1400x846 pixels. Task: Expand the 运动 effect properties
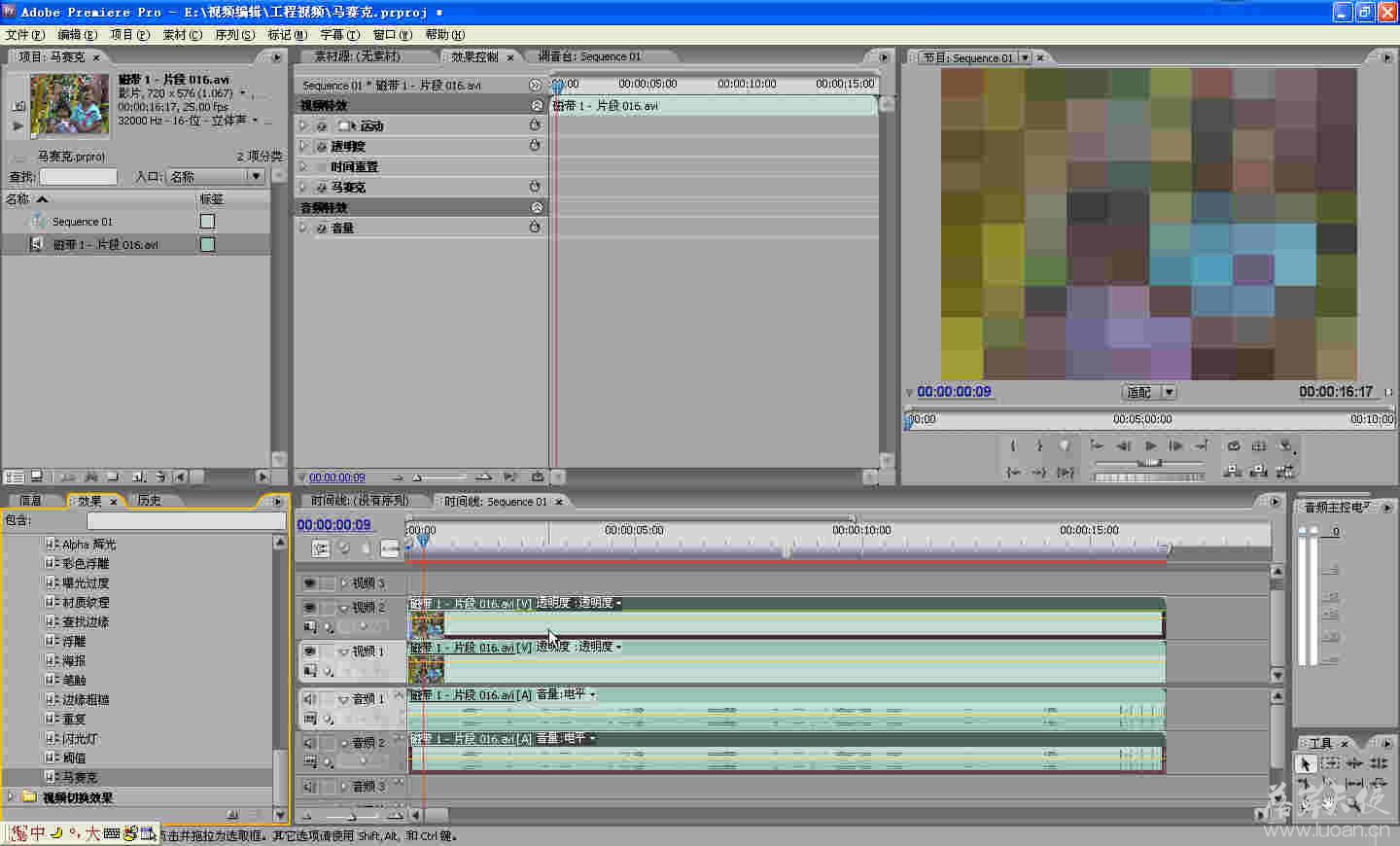303,126
